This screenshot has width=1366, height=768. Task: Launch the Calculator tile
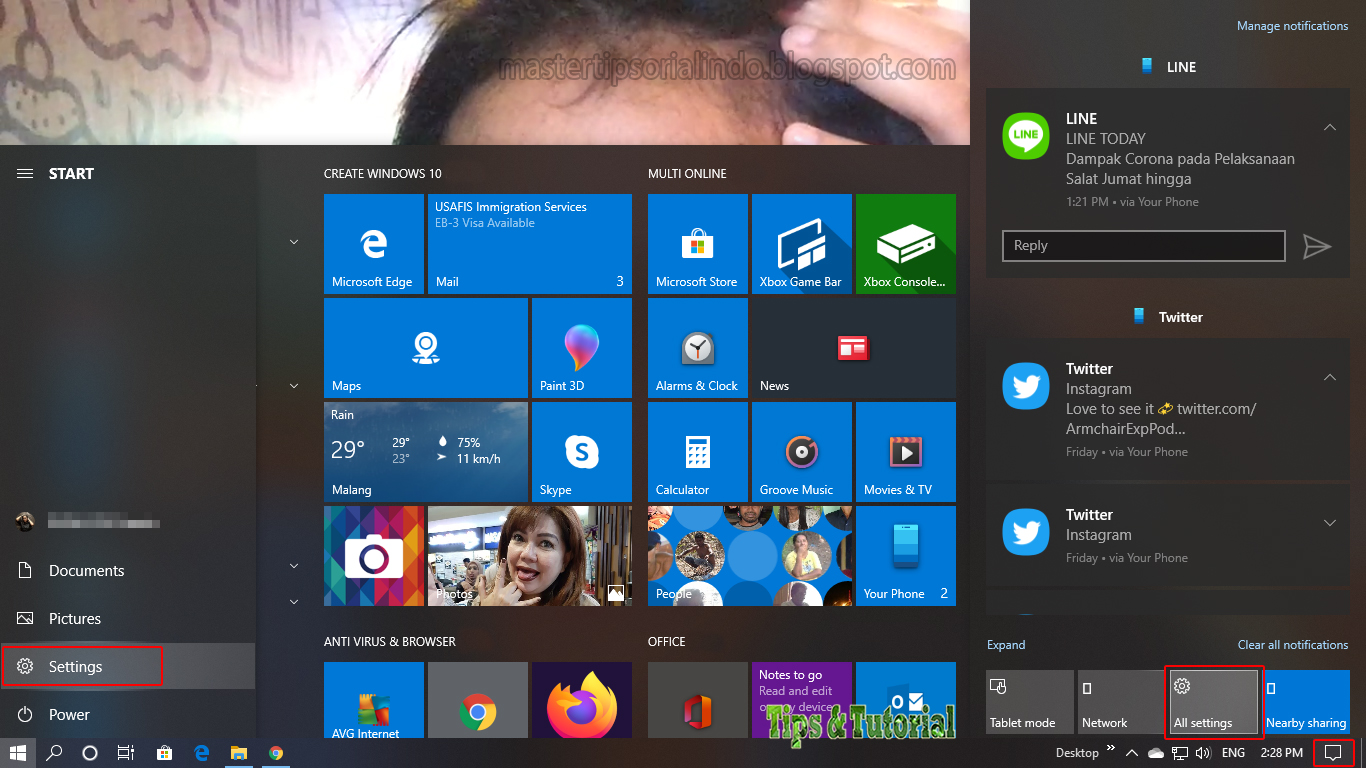(x=698, y=451)
